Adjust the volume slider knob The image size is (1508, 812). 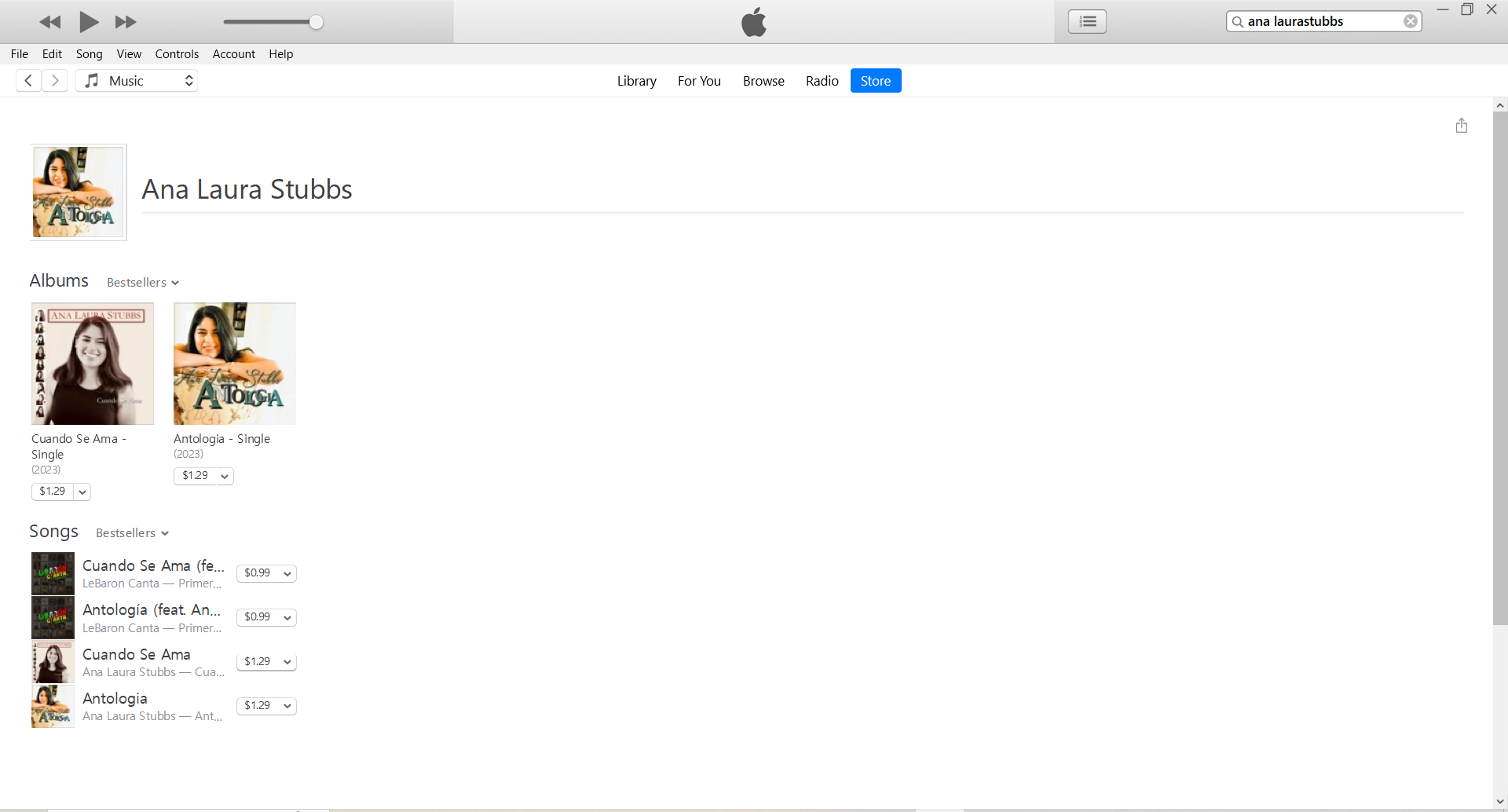click(x=316, y=22)
